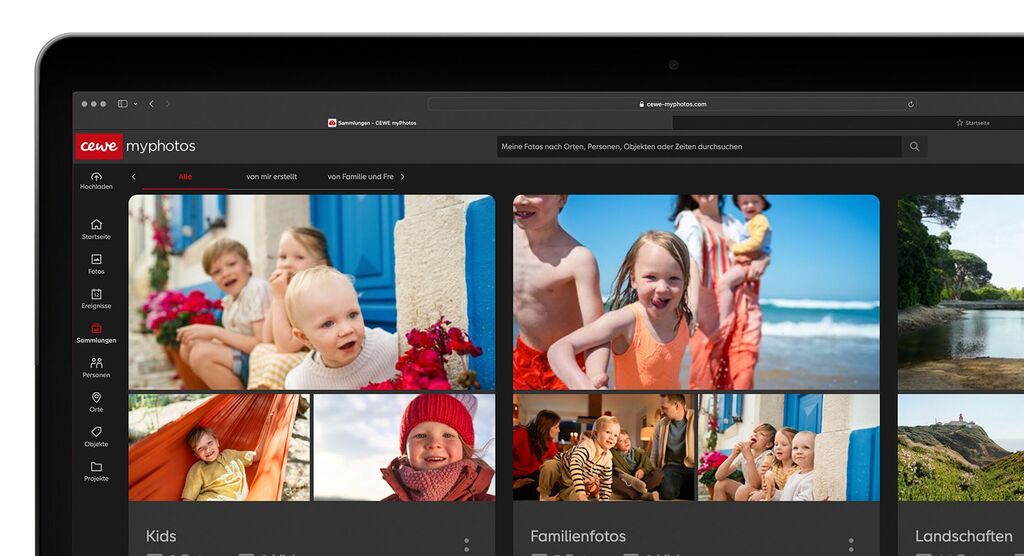
Task: Open the Kids collection title
Action: pyautogui.click(x=161, y=536)
